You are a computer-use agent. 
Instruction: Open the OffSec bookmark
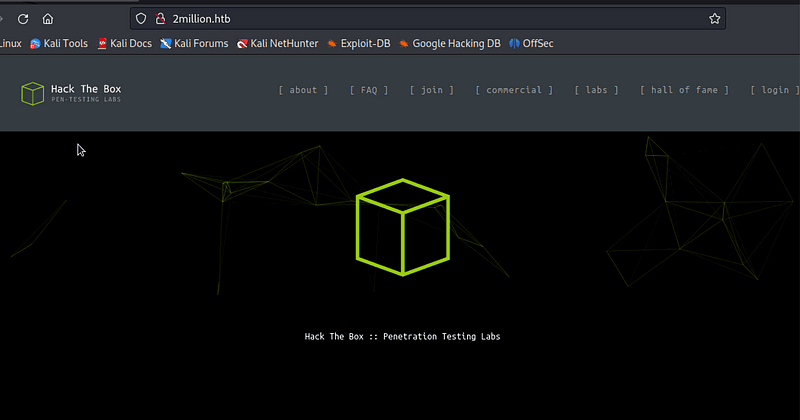[x=531, y=44]
